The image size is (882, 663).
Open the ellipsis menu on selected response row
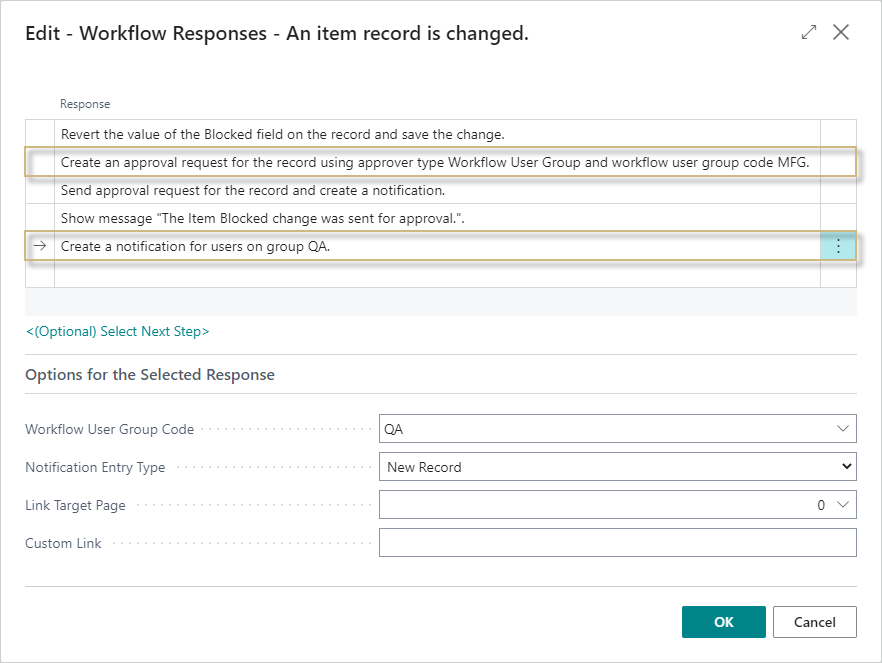pos(838,246)
